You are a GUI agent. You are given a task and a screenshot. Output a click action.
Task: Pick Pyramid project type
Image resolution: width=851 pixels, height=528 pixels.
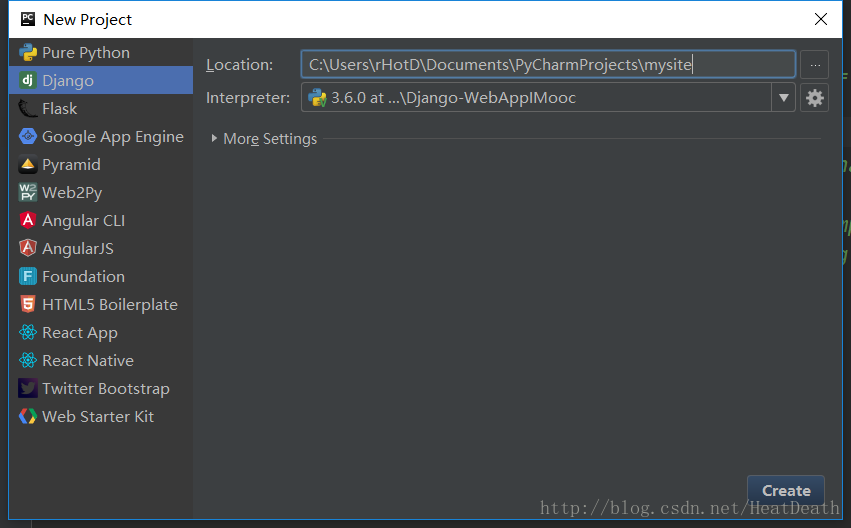(x=101, y=164)
